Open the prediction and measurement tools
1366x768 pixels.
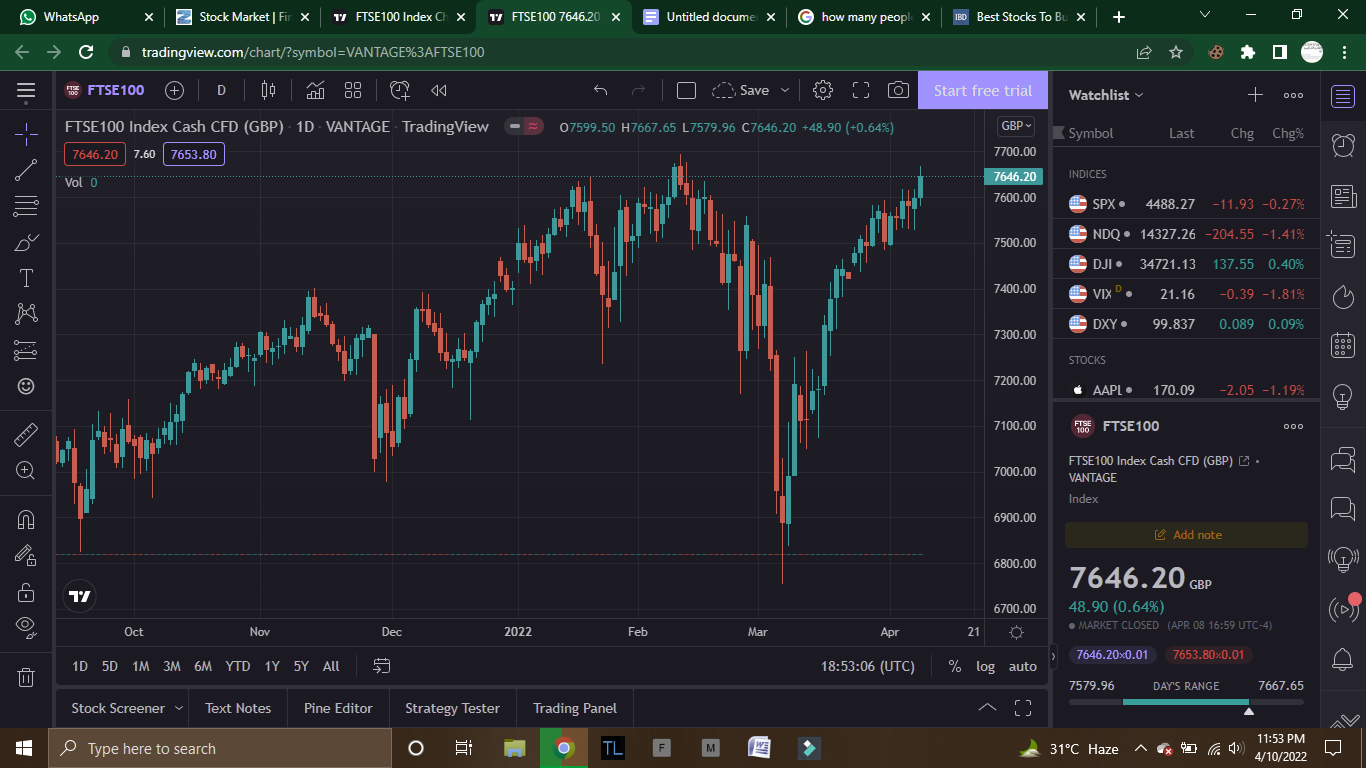coord(26,350)
